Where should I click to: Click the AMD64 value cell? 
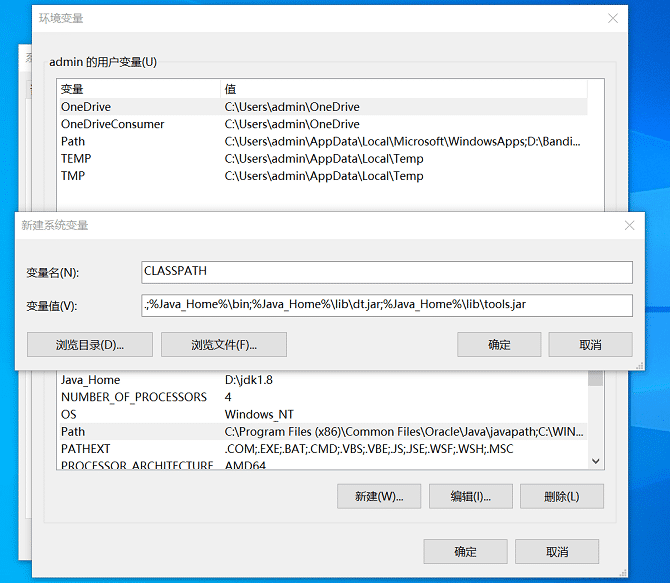[245, 465]
